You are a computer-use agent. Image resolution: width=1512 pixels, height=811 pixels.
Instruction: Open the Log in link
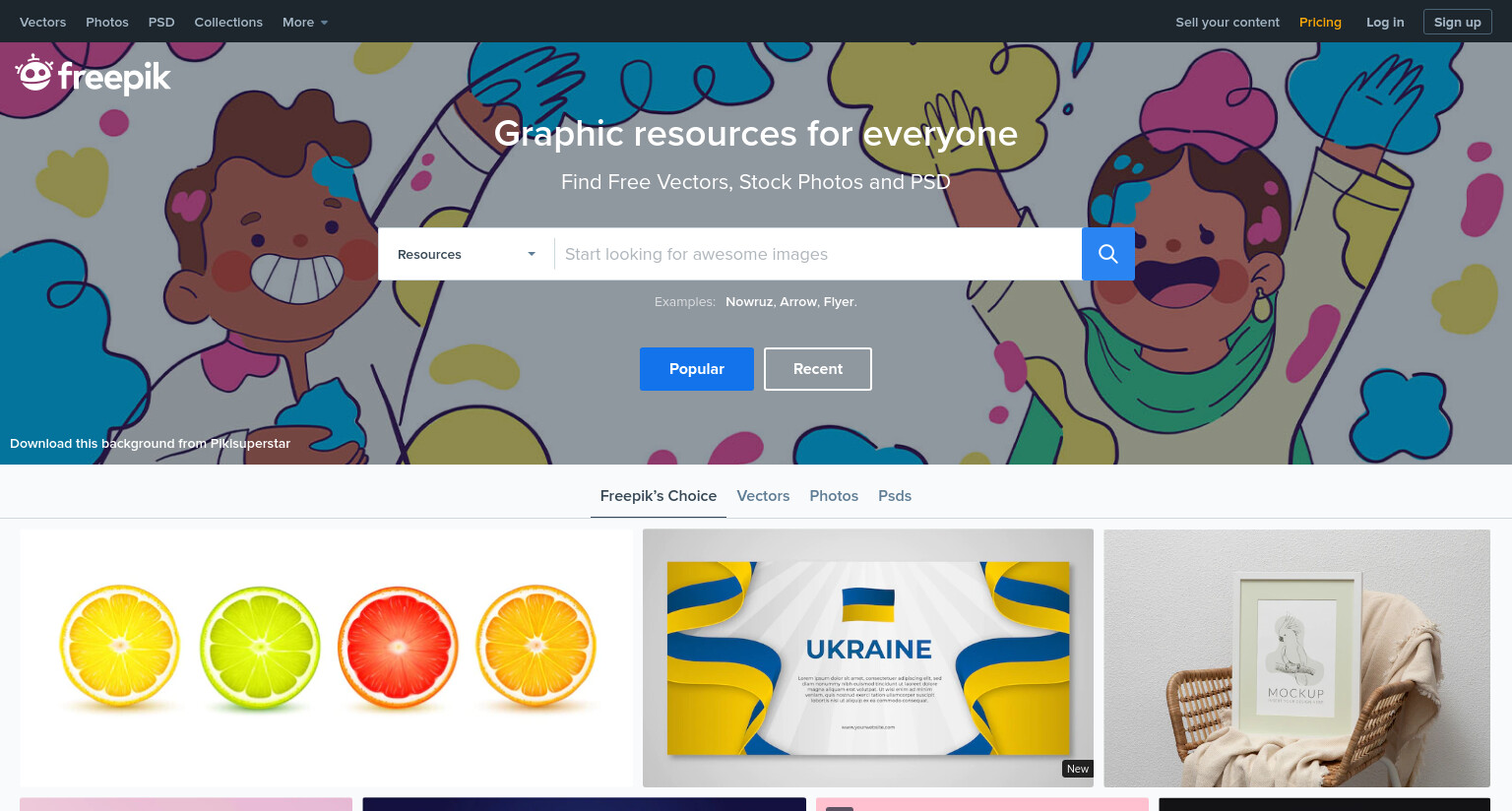[1385, 22]
